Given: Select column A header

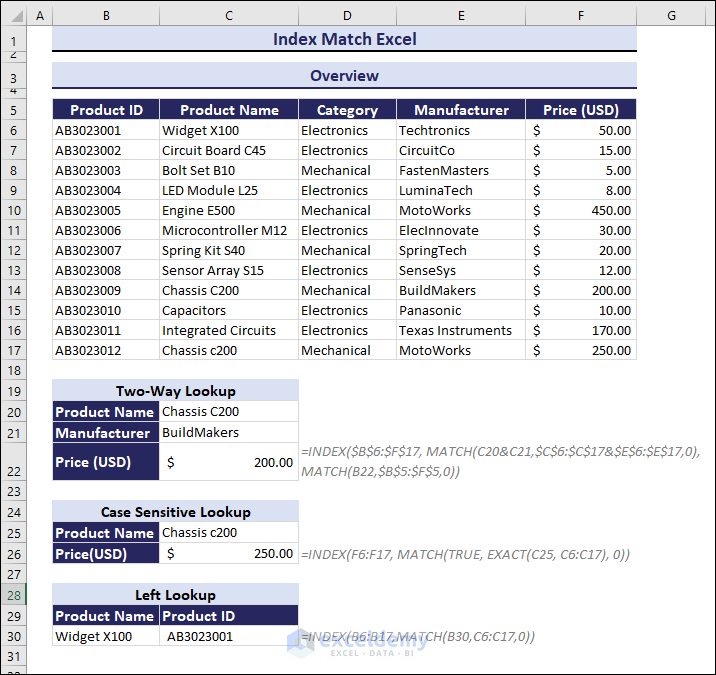Looking at the screenshot, I should click(40, 16).
